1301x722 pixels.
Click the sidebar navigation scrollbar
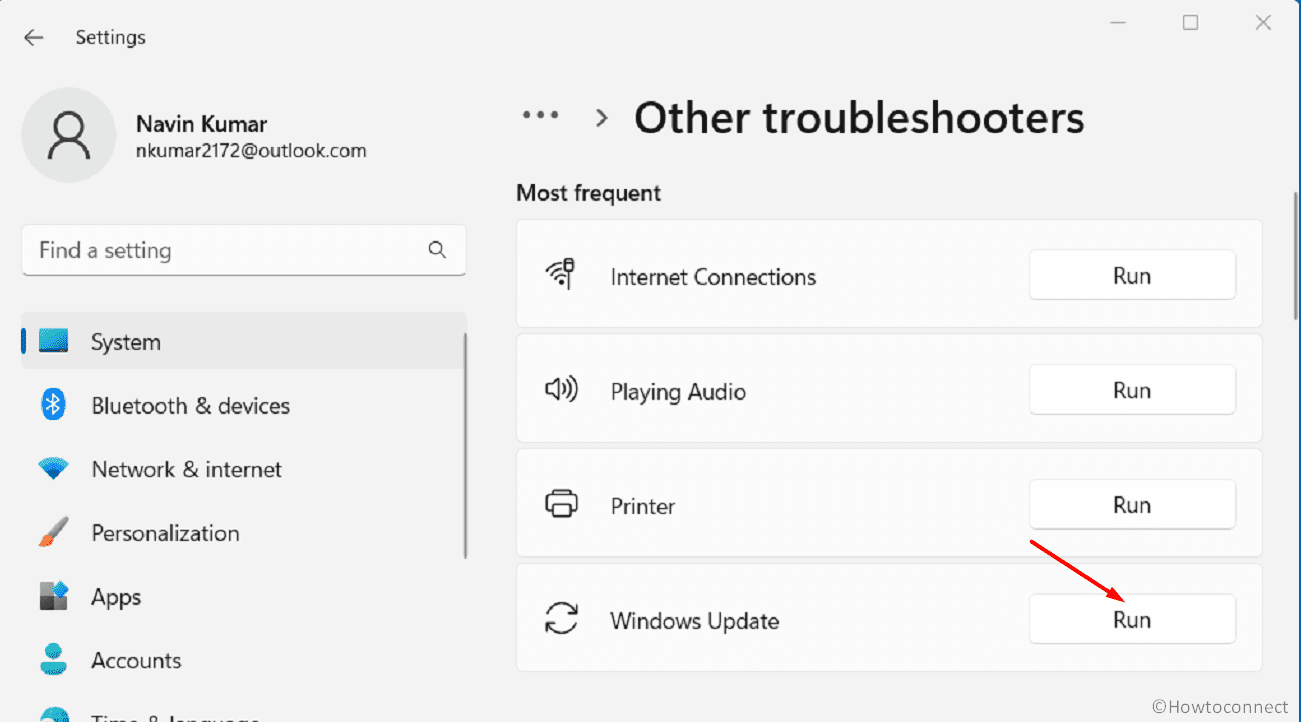pos(465,446)
